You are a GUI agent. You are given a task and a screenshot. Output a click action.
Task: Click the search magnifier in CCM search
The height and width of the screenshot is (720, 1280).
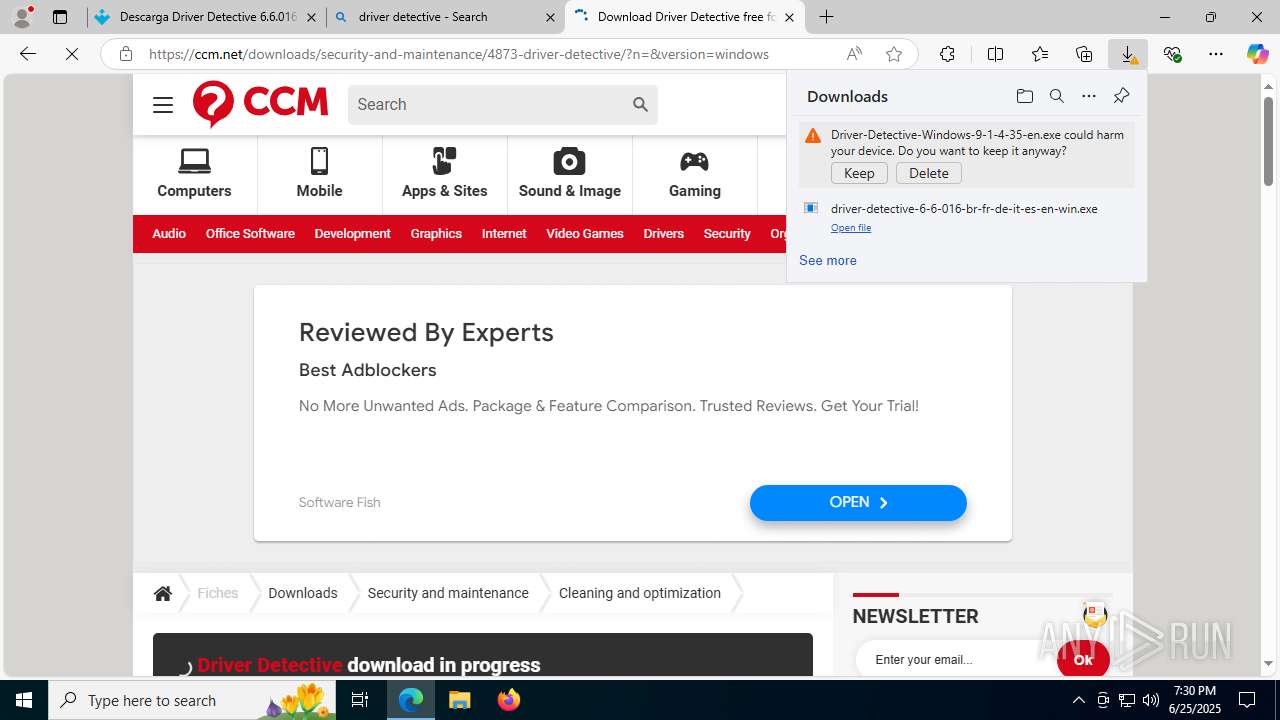click(640, 104)
